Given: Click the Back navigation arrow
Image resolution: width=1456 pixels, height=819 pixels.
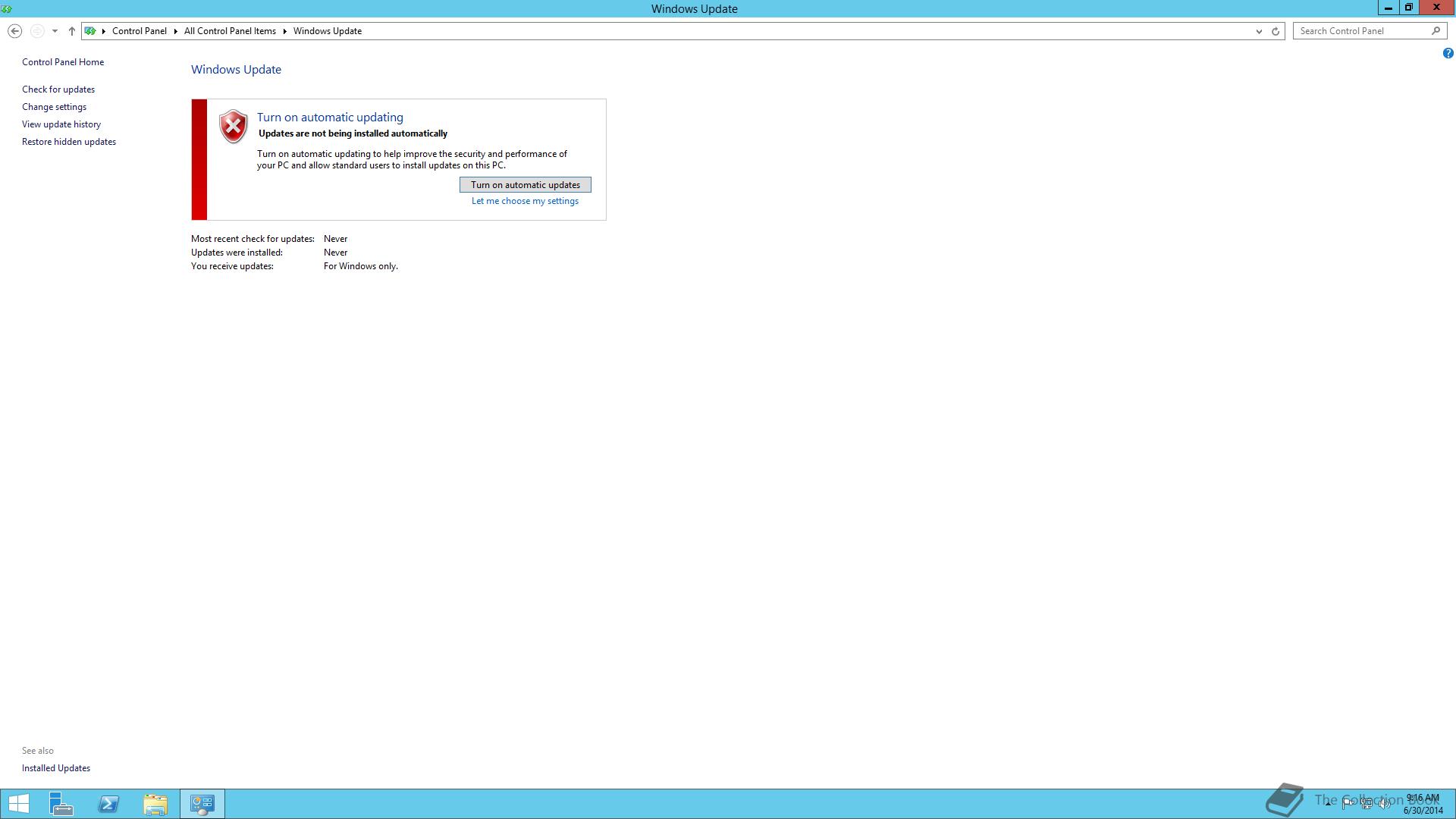Looking at the screenshot, I should point(14,31).
